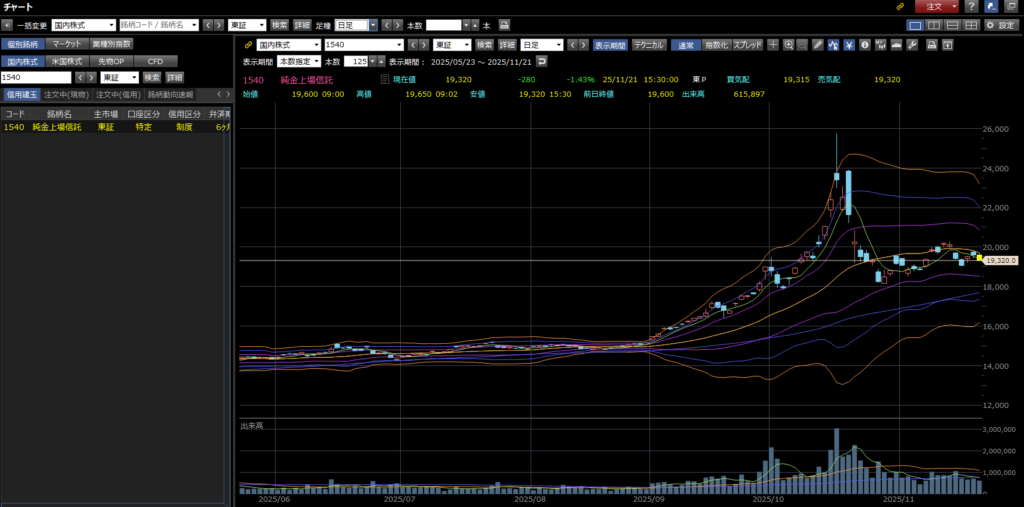Screen dimensions: 1024x507
Task: Click the 銘柄コード / 銘柄名 input field
Action: point(157,24)
